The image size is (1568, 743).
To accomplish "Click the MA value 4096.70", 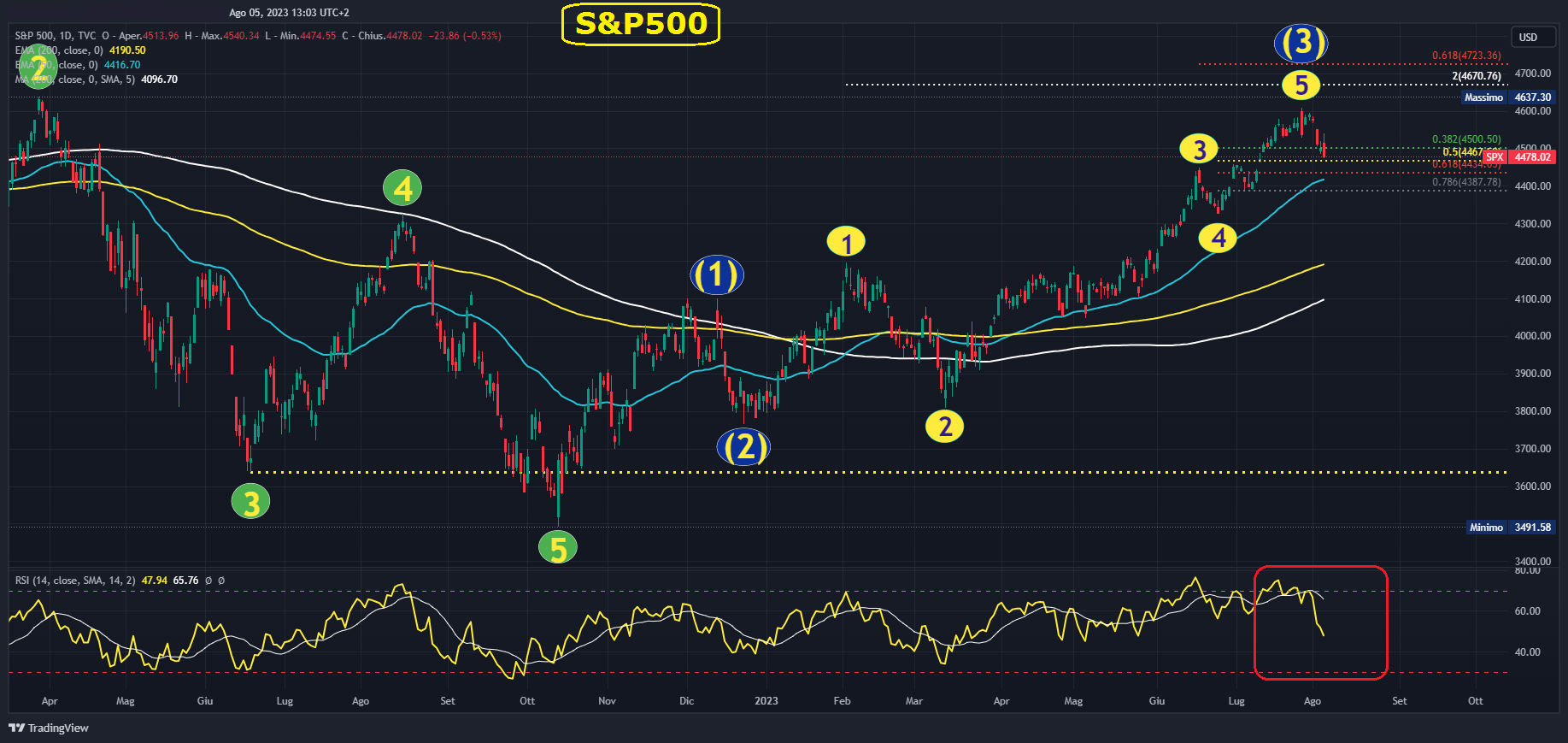I will [x=160, y=80].
